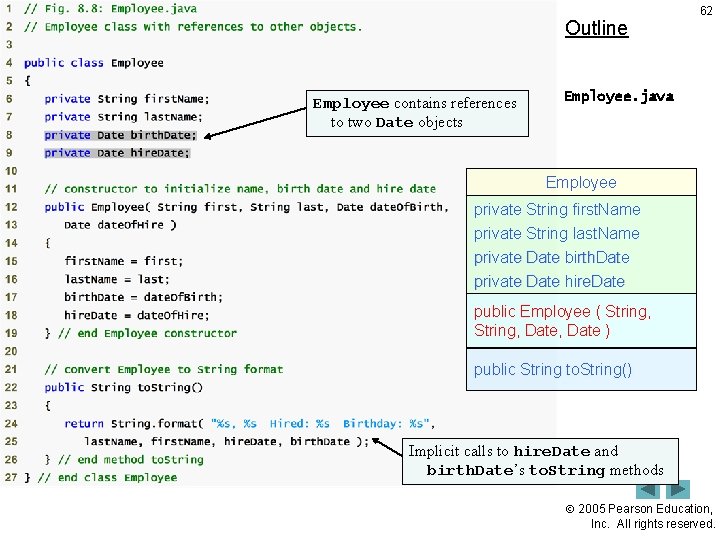Click slide number 62

pos(706,11)
